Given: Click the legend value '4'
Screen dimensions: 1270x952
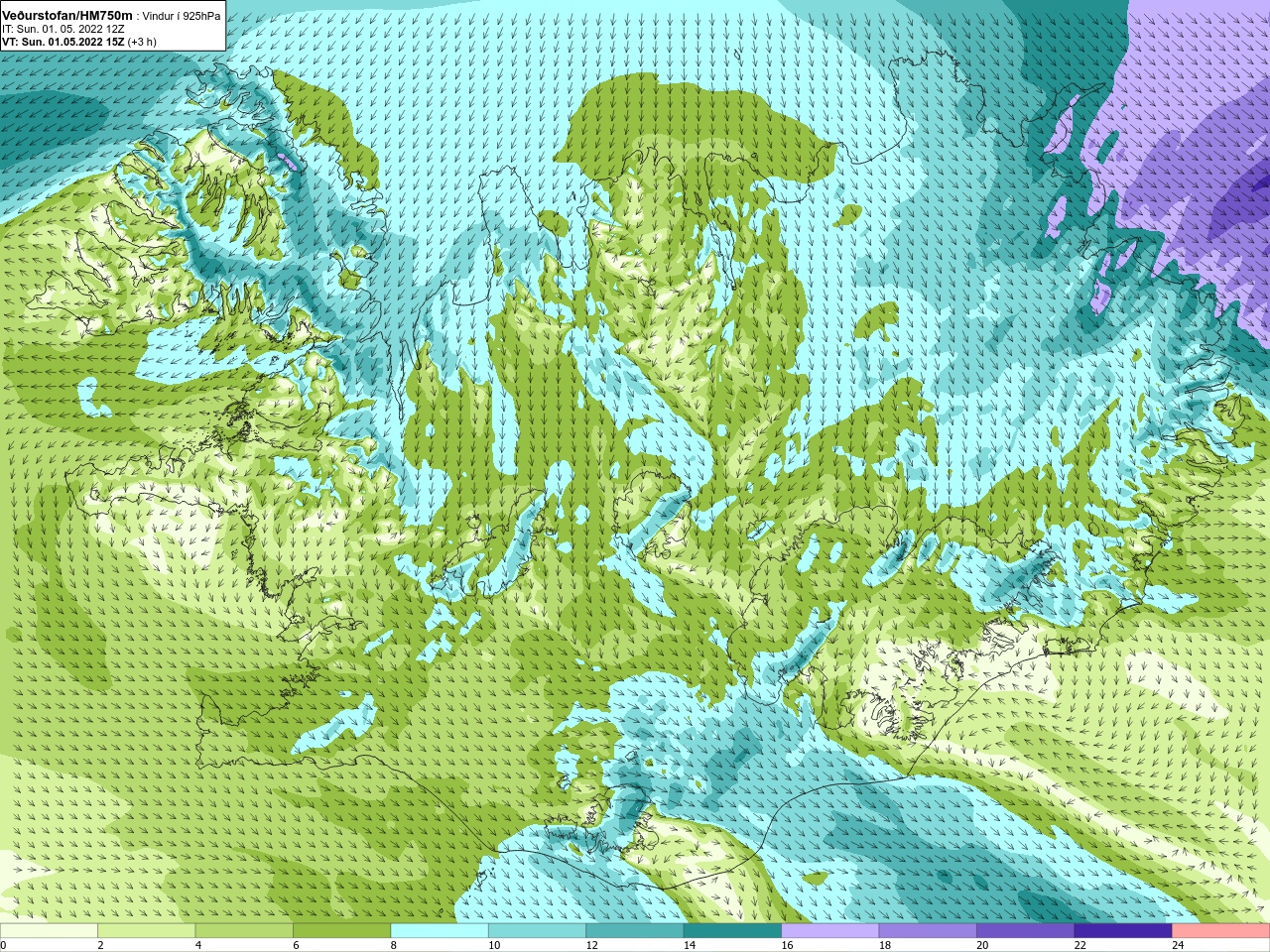Looking at the screenshot, I should (x=198, y=945).
